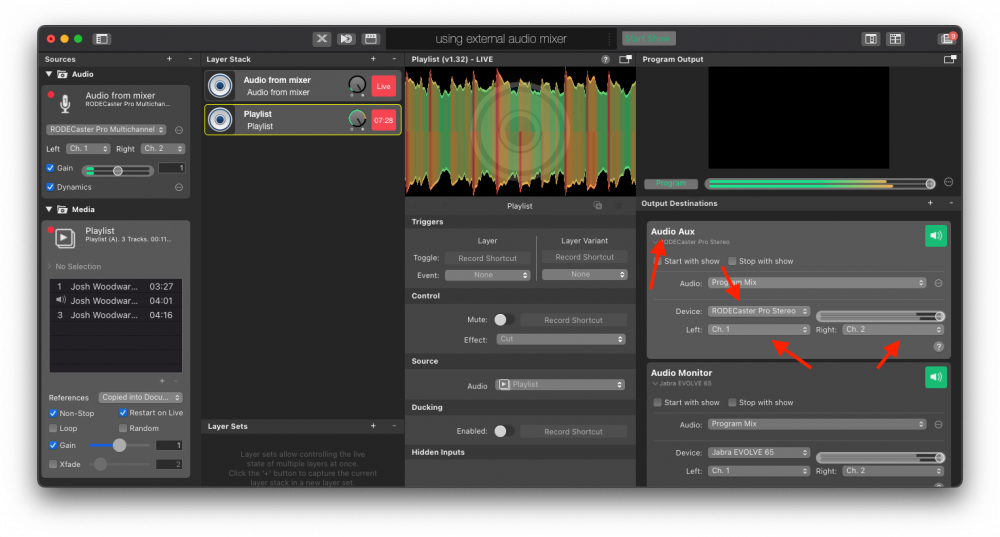
Task: Check Start with show in Audio Monitor
Action: (x=657, y=402)
